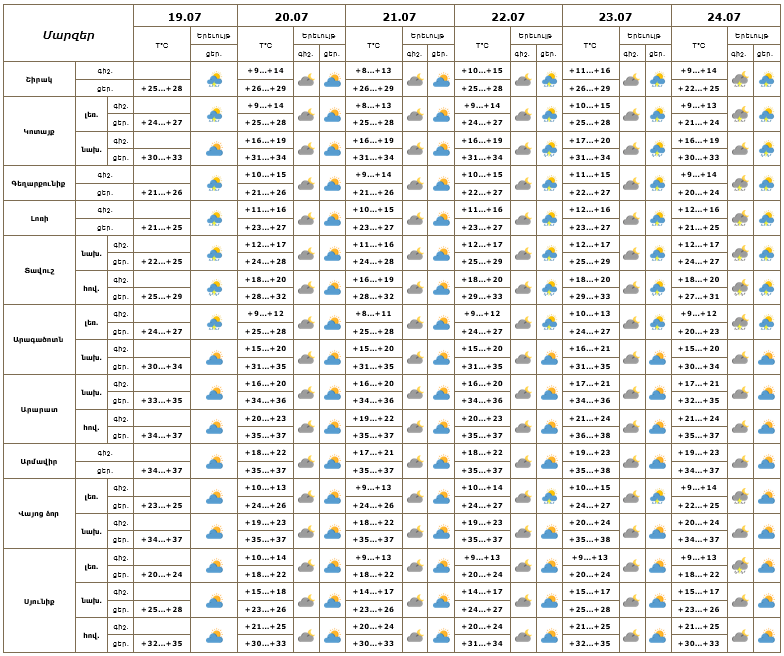784x656 pixels.
Task: Click Կոտայք նախ. weather icon for 19.07
Action: tap(214, 149)
